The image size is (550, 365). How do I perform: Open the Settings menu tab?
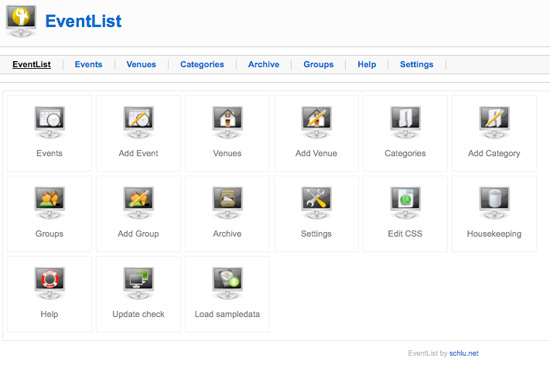click(417, 65)
